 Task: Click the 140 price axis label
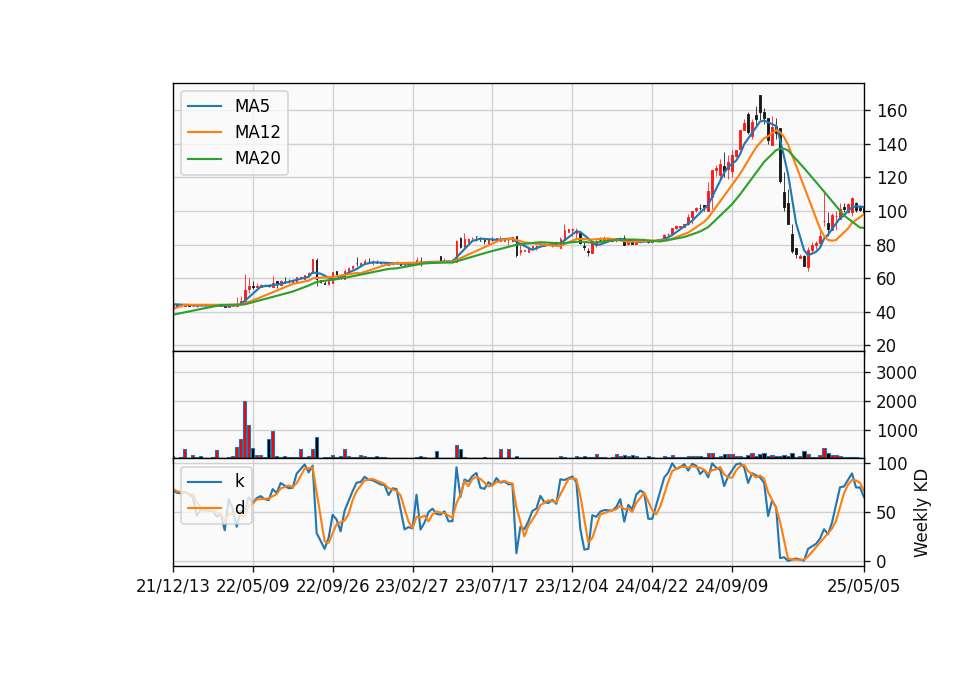pos(891,145)
